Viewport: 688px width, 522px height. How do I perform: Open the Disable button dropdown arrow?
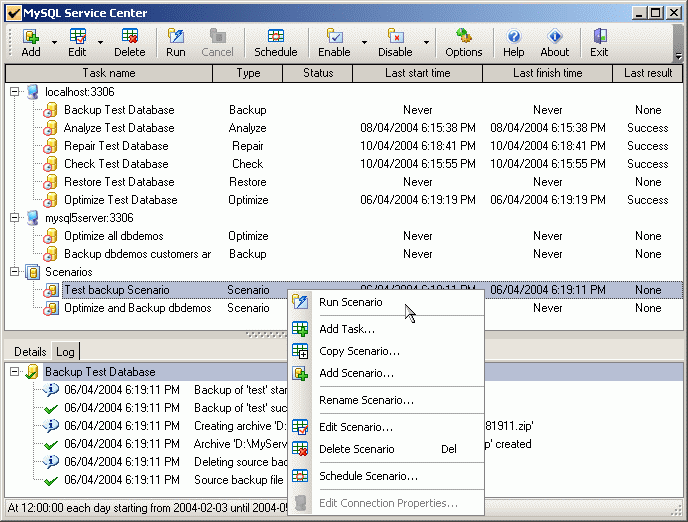(426, 43)
